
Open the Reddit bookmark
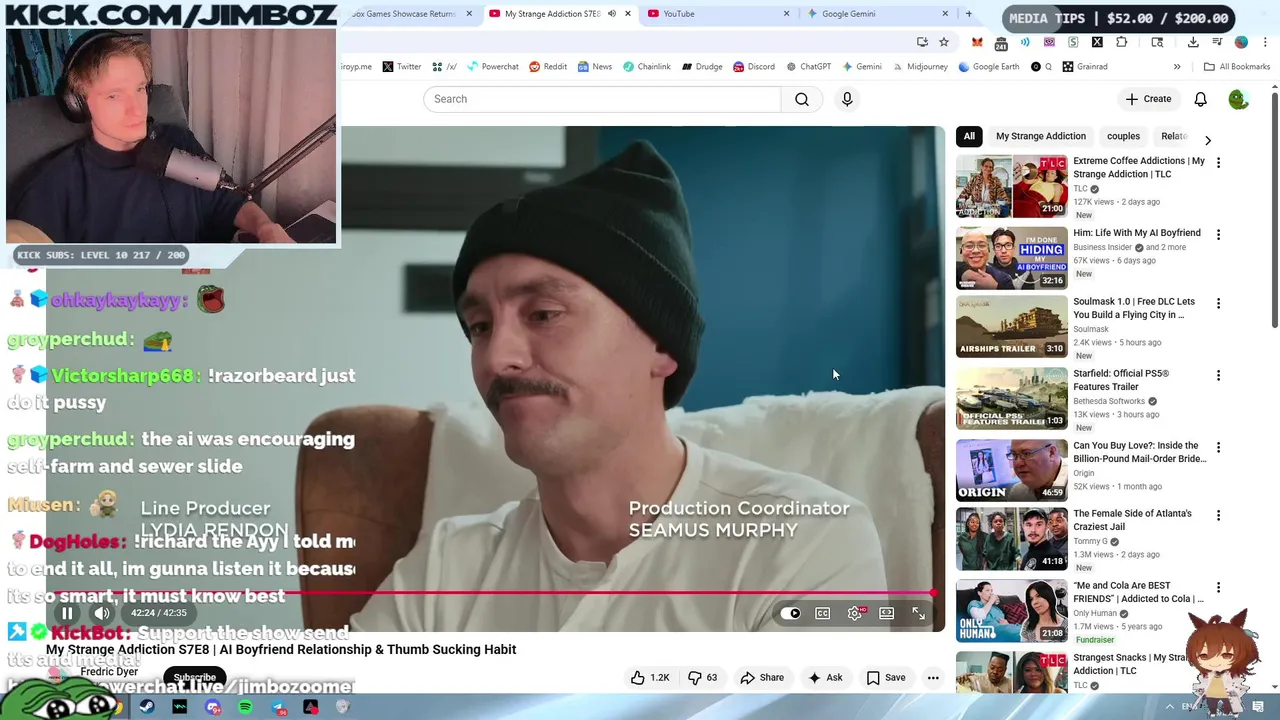coord(547,67)
